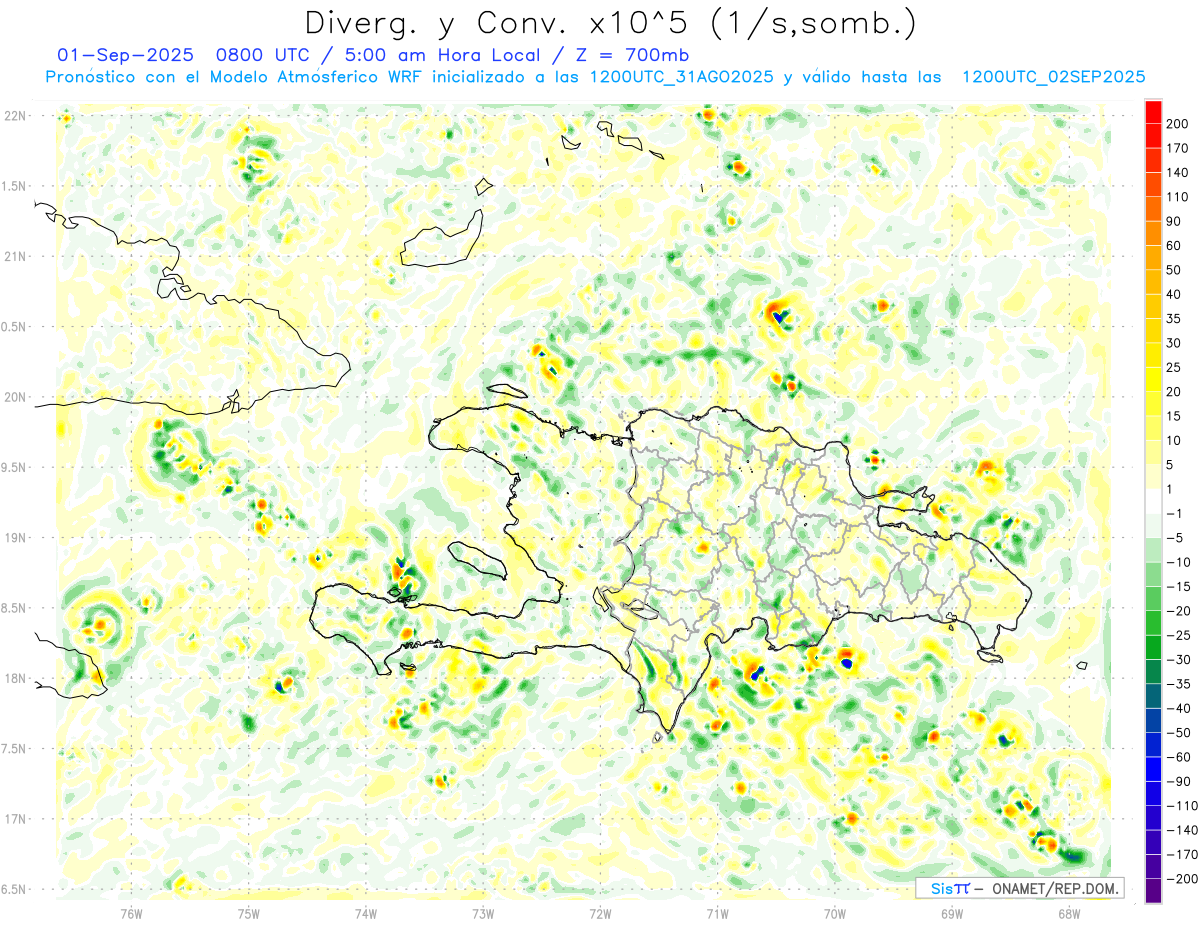Pick the dark purple colorbar segment below -200
This screenshot has height=927, width=1200.
click(x=1153, y=891)
